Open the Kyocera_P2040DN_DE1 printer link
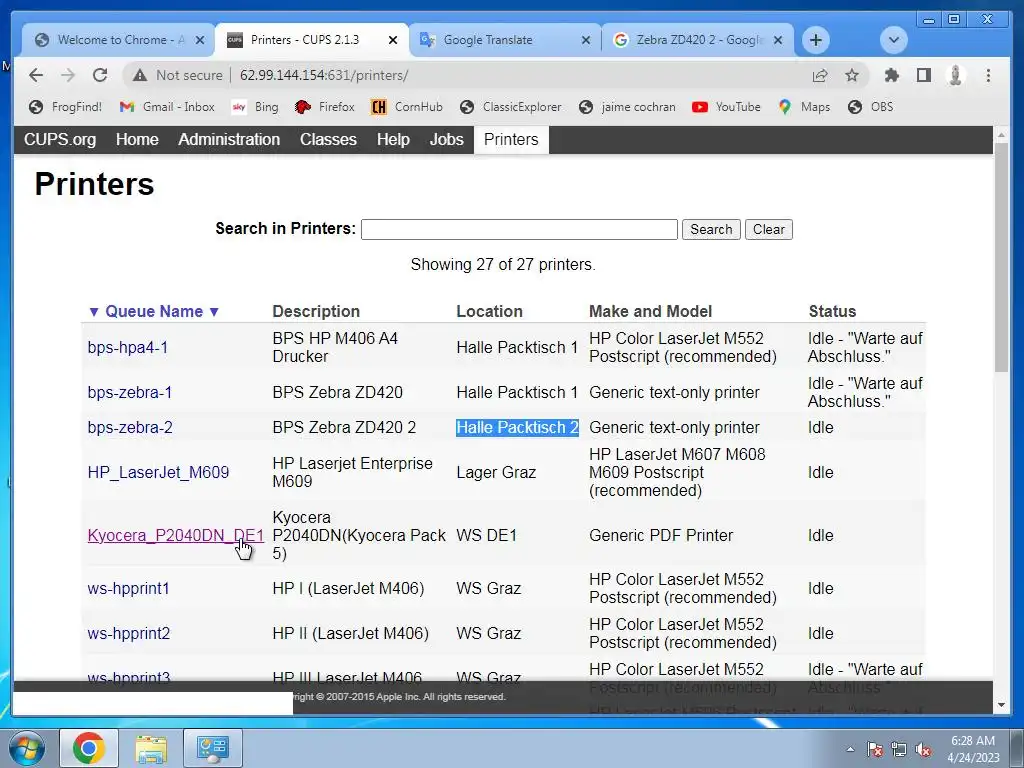This screenshot has width=1024, height=768. [176, 536]
